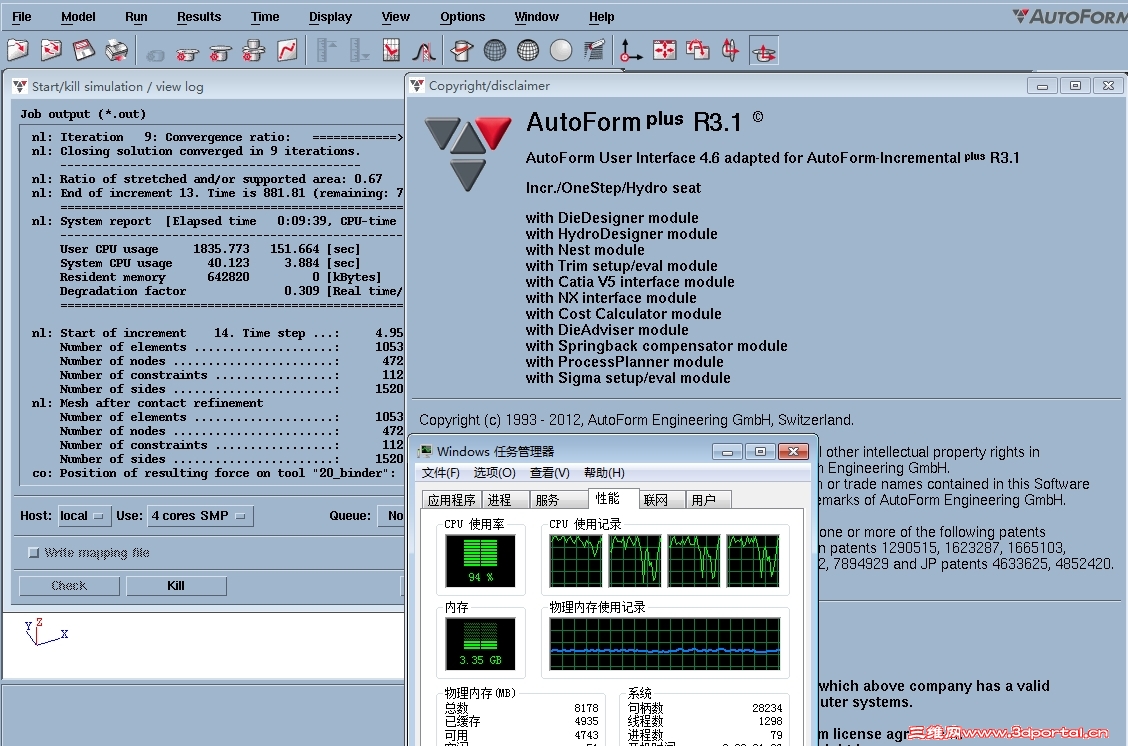Open the Use 4 cores SMP dropdown
The image size is (1128, 746).
(200, 516)
